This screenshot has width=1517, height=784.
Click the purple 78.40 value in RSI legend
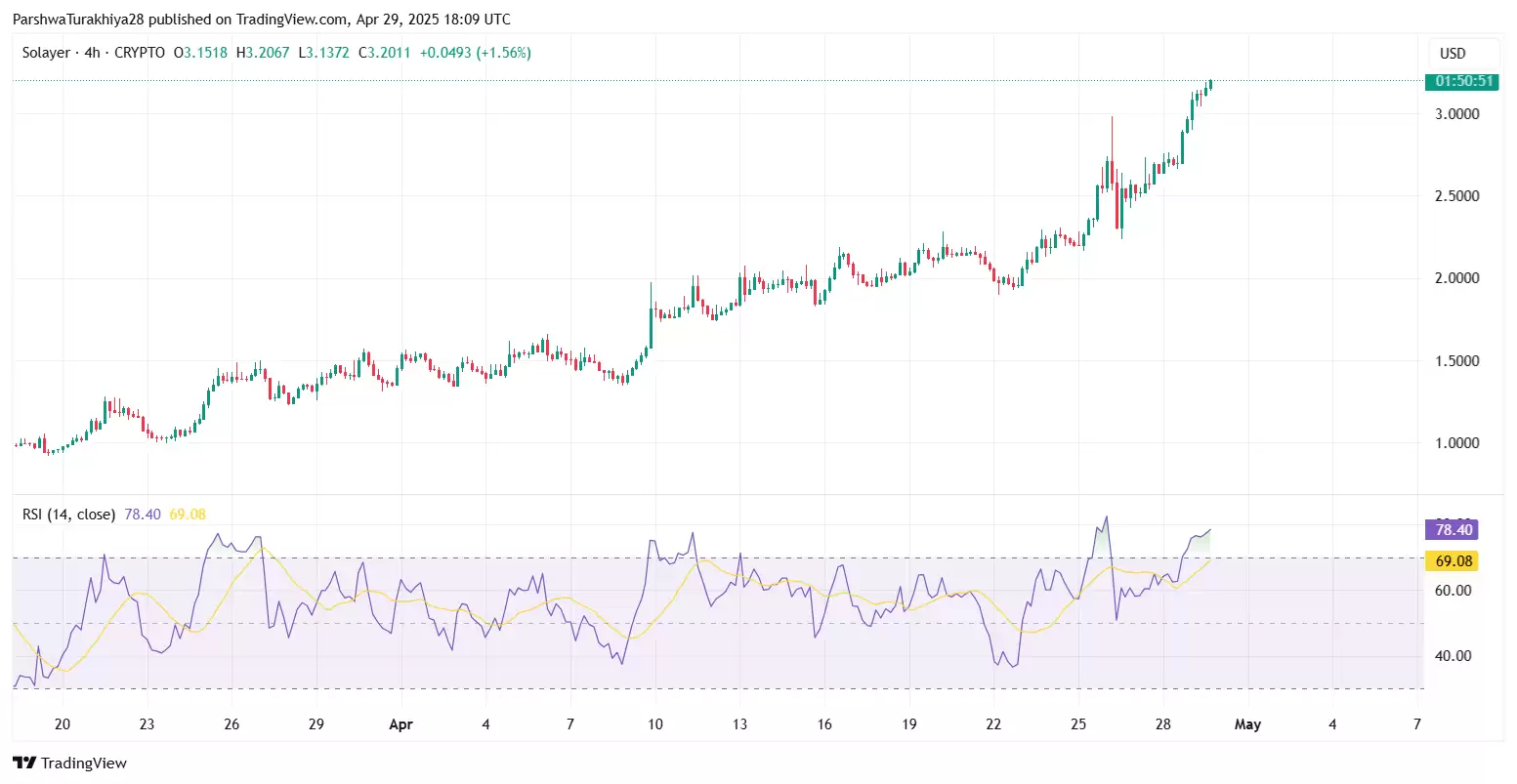(x=143, y=514)
